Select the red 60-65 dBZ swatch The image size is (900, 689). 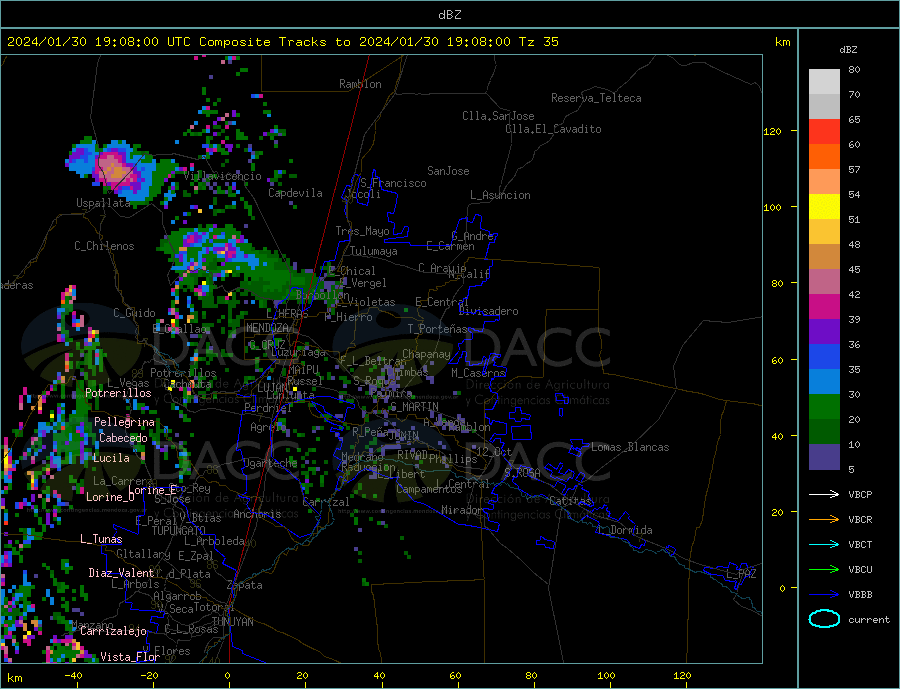[x=824, y=131]
